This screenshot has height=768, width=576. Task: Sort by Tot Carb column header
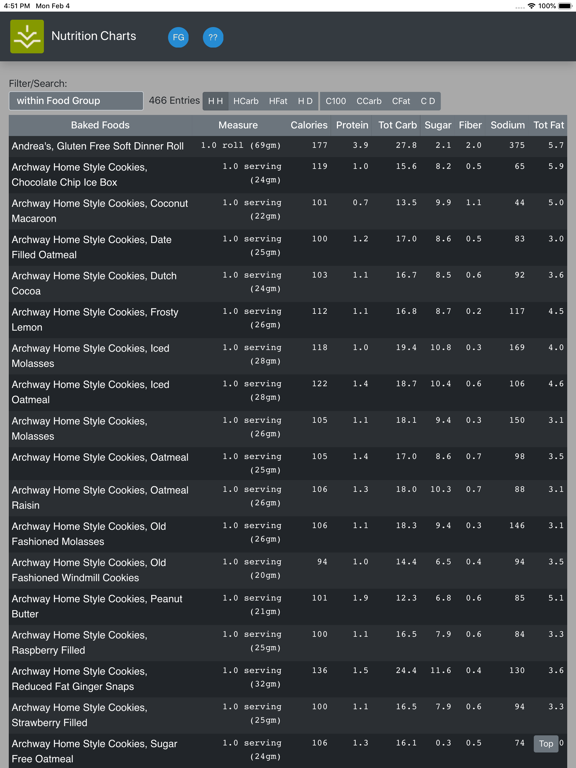click(397, 125)
